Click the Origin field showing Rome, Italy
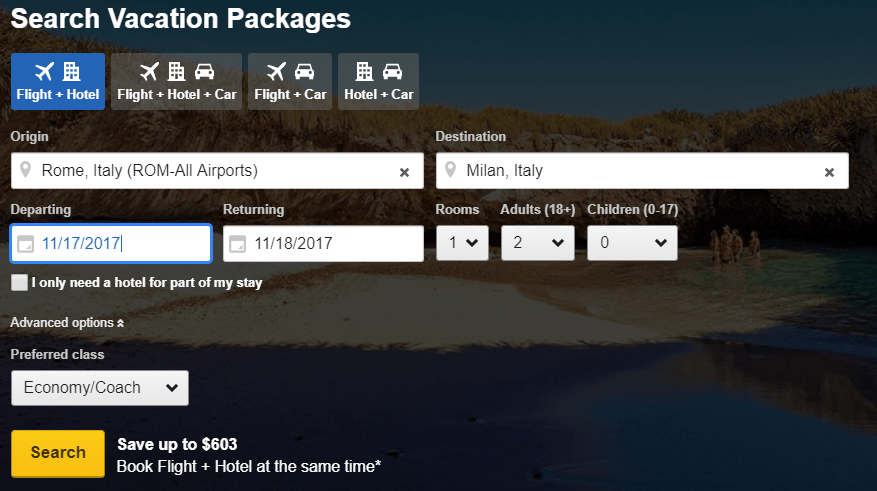This screenshot has width=877, height=491. [217, 171]
